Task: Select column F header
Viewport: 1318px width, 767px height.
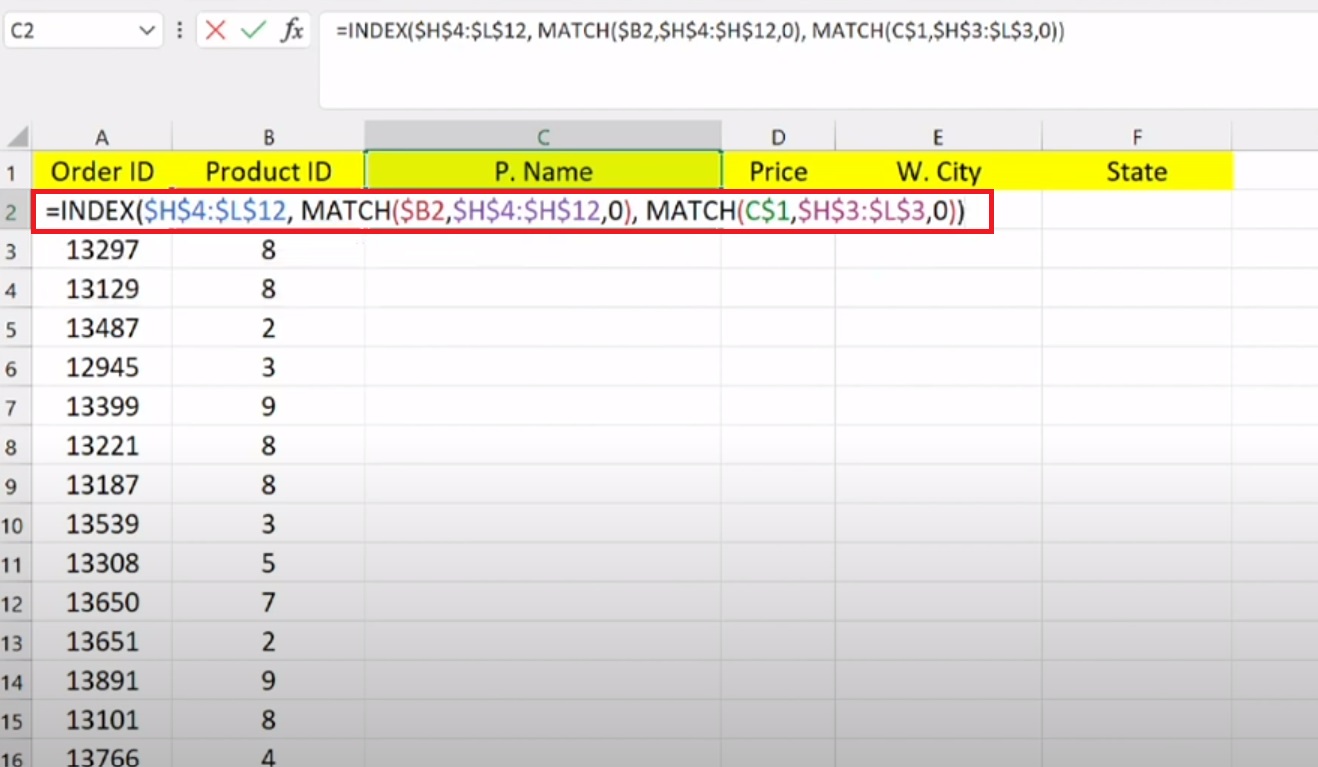Action: pos(1136,136)
